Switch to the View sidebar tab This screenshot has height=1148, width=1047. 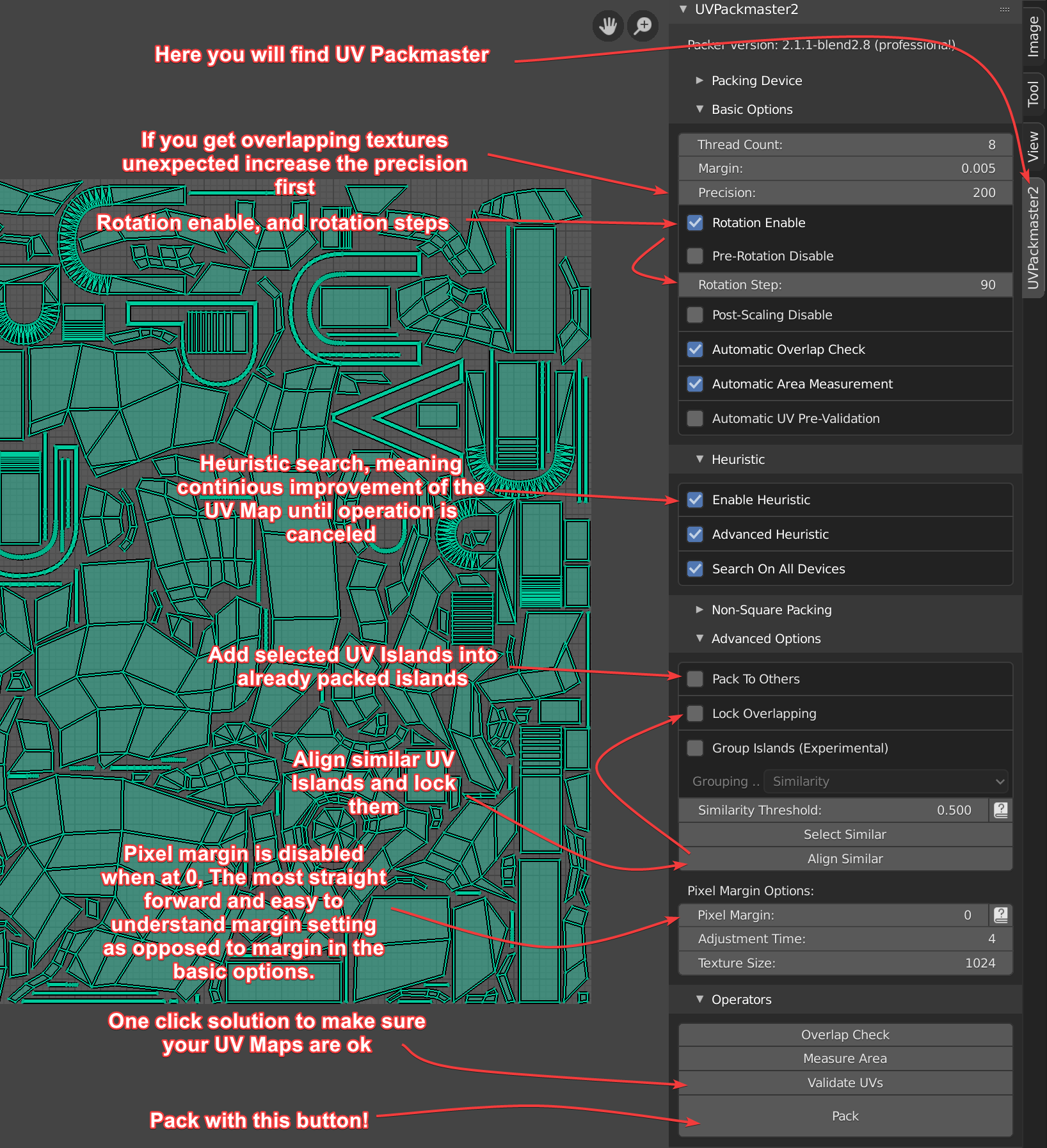1033,147
